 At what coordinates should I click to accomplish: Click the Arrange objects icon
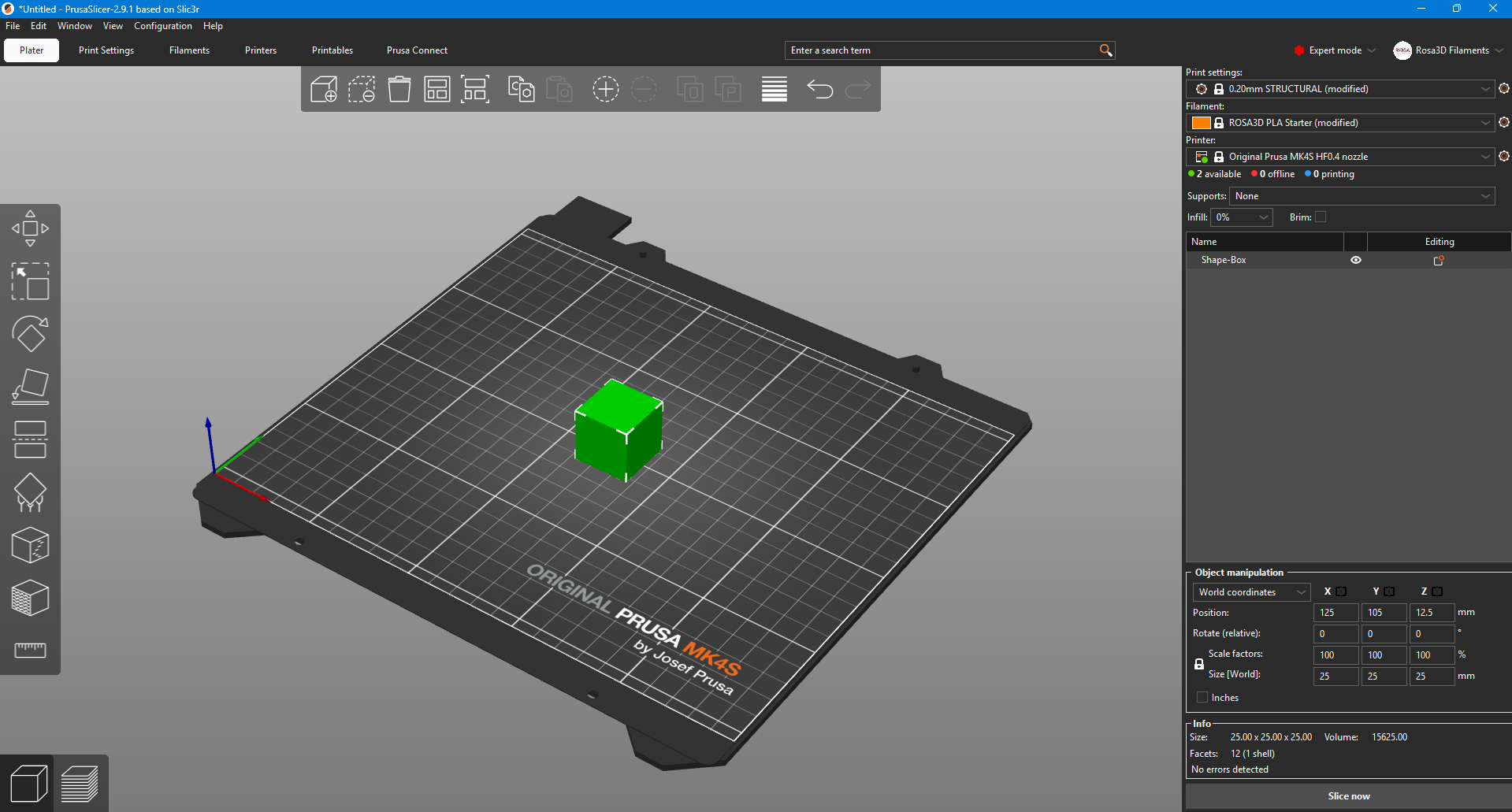[437, 89]
